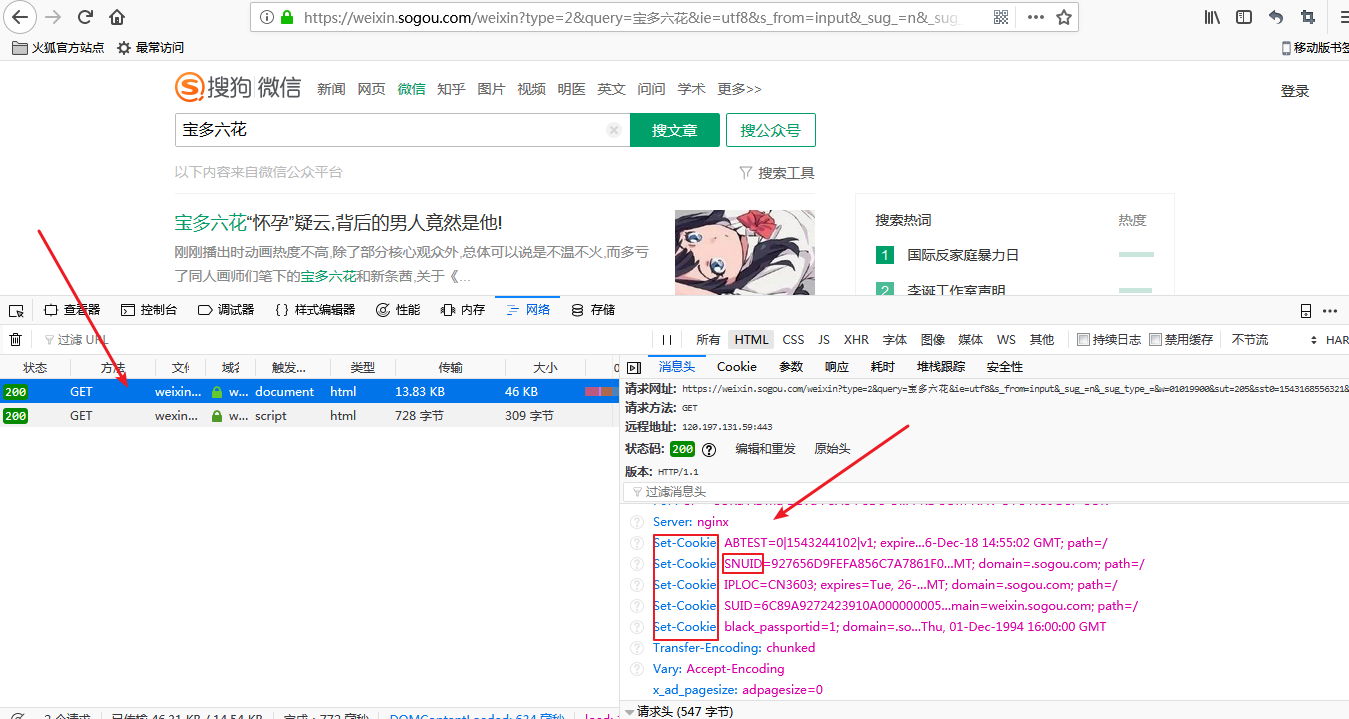Click the undo arrow toolbar icon
The width and height of the screenshot is (1349, 719).
point(1276,17)
